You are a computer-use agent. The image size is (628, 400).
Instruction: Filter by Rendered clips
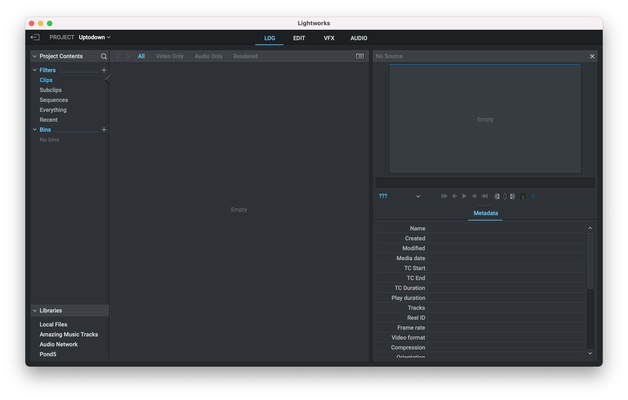pos(245,56)
